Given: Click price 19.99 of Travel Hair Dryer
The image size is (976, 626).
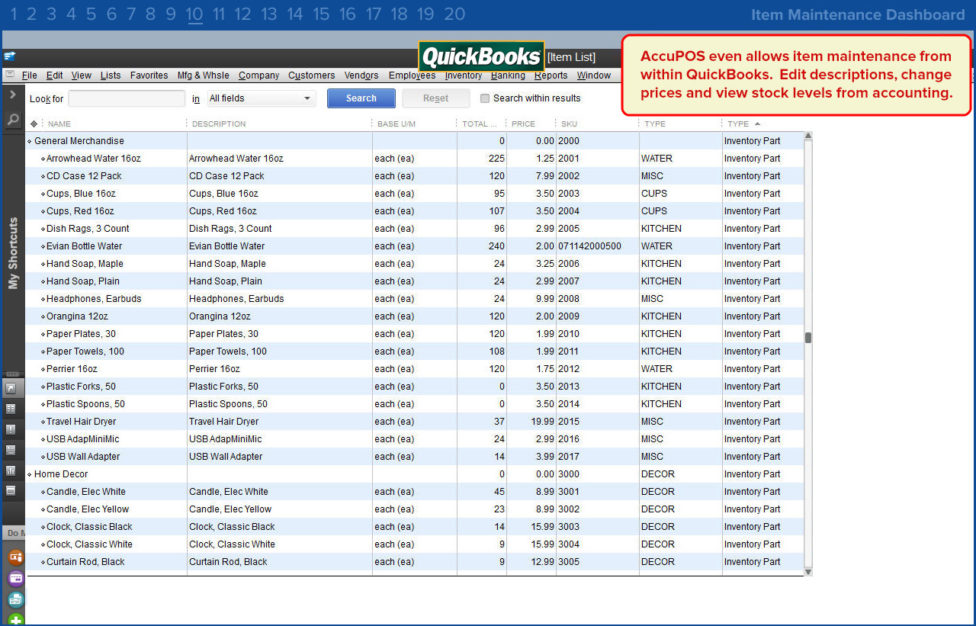Looking at the screenshot, I should pos(542,422).
